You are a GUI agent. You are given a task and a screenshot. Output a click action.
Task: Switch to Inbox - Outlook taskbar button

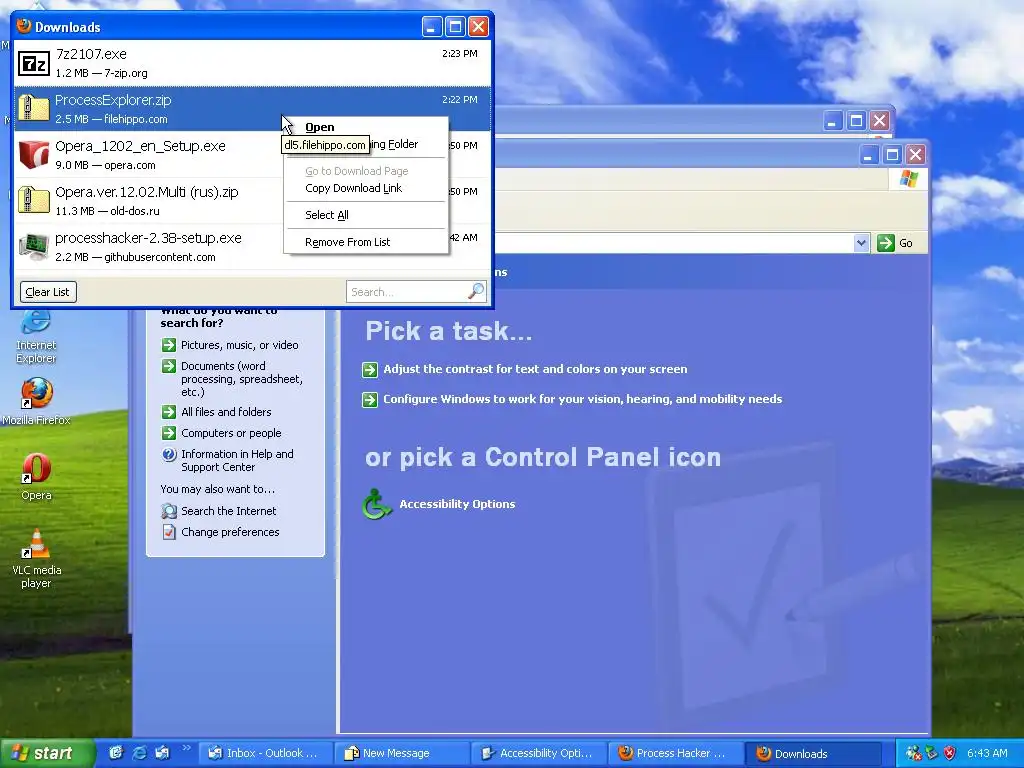click(x=265, y=753)
